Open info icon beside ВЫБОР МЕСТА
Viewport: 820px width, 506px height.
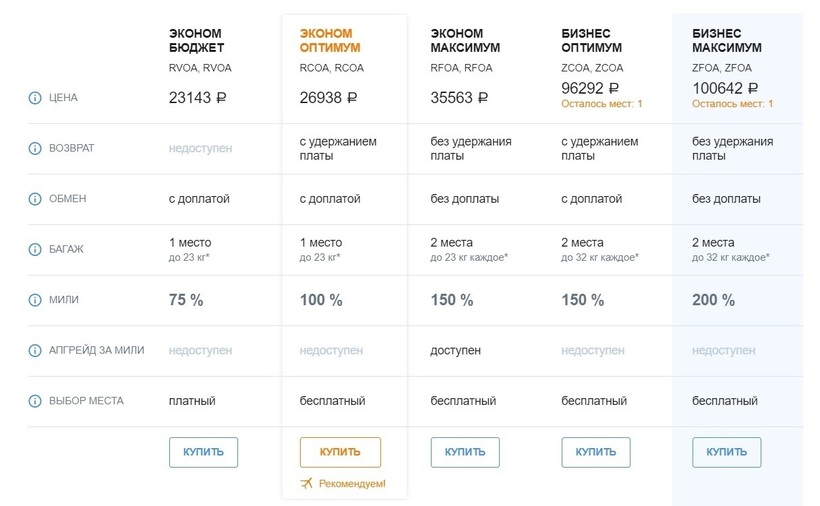tap(35, 401)
